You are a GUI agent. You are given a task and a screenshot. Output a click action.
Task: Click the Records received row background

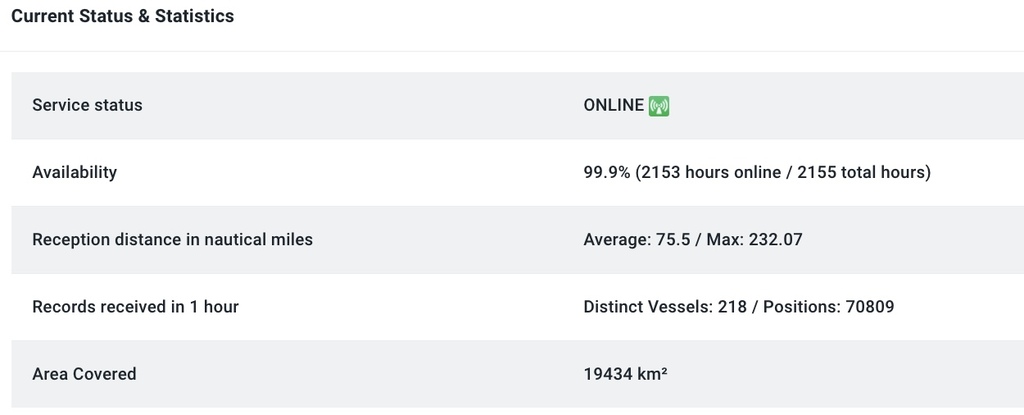pos(517,307)
